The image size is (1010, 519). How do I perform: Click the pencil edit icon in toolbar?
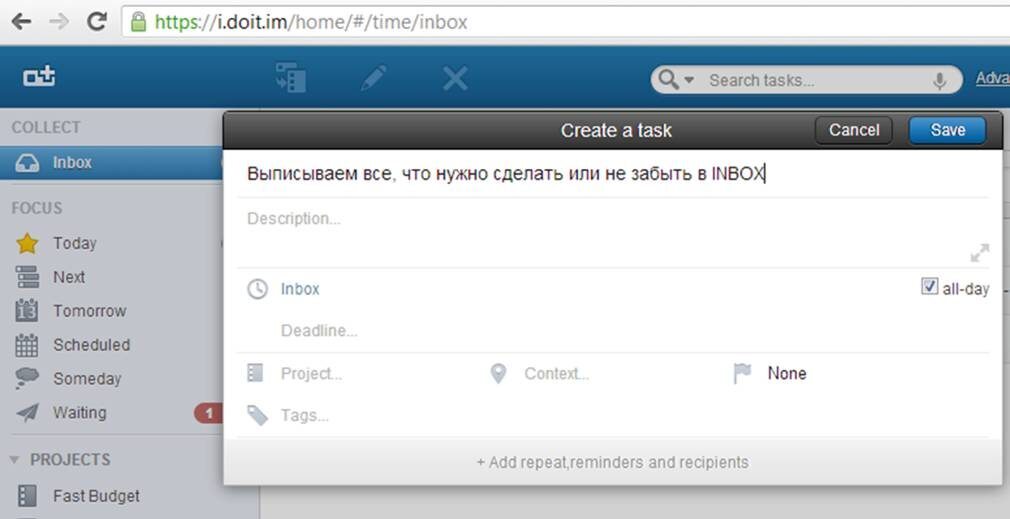374,79
